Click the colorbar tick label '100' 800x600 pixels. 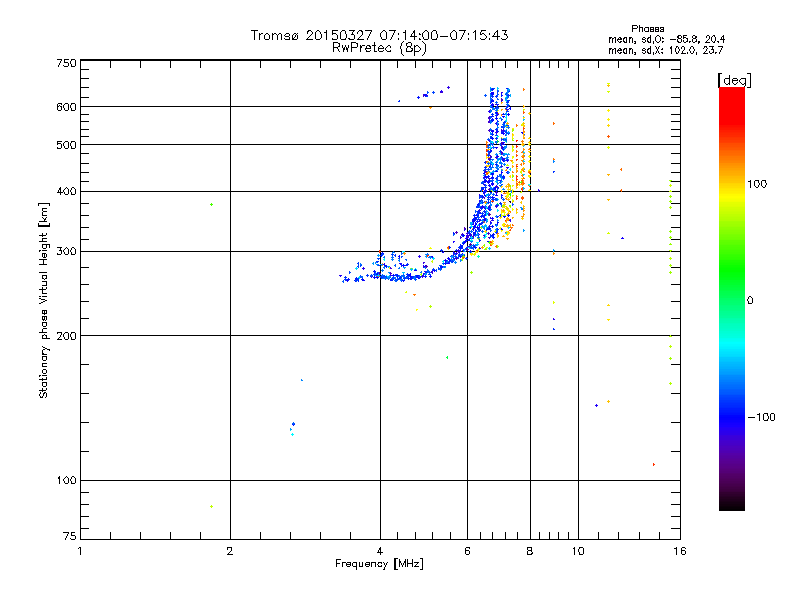tap(757, 184)
